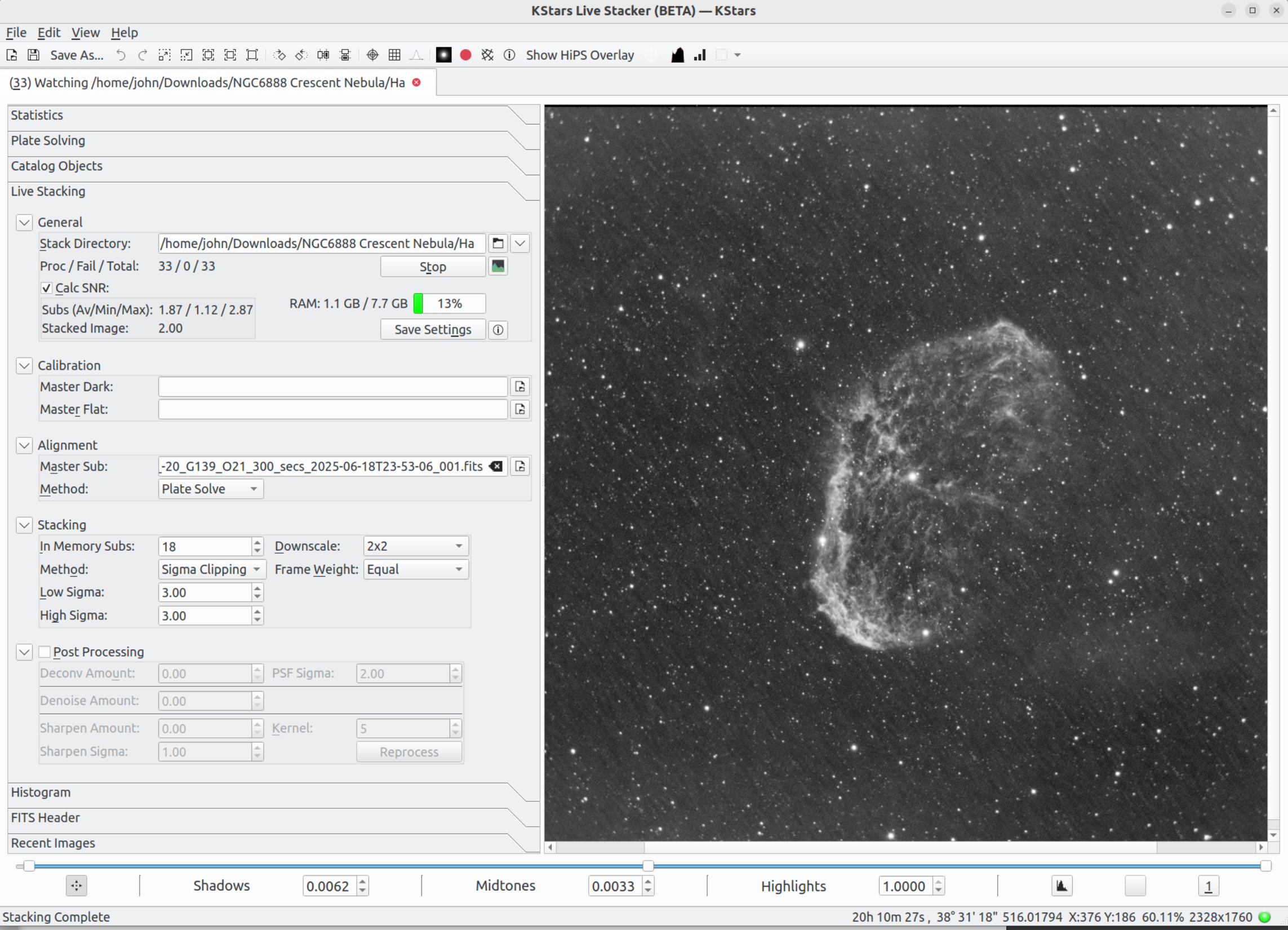The width and height of the screenshot is (1288, 930).
Task: Enable the pixel grid overlay icon
Action: point(394,55)
